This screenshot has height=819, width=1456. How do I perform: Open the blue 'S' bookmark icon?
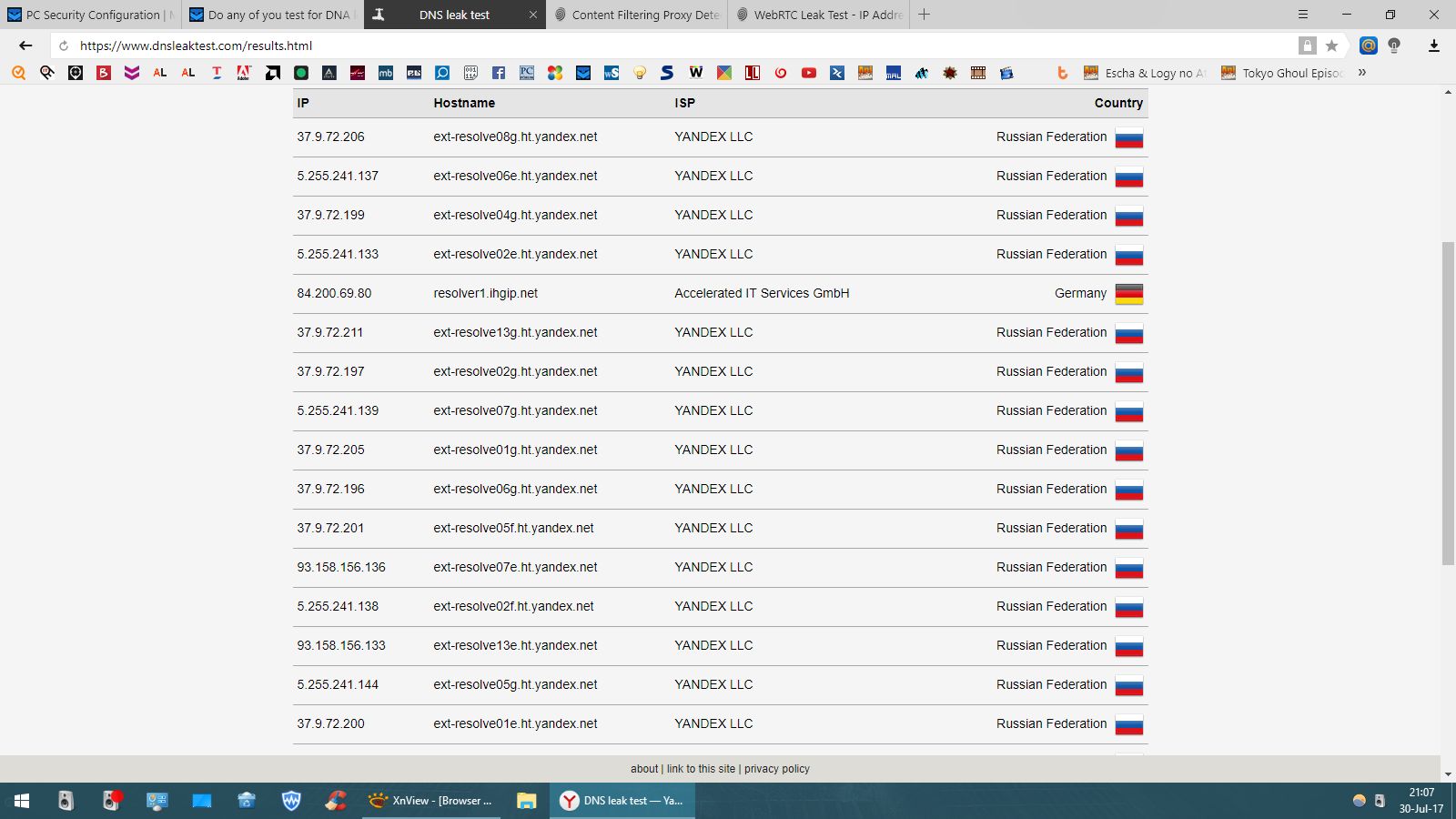pos(667,73)
